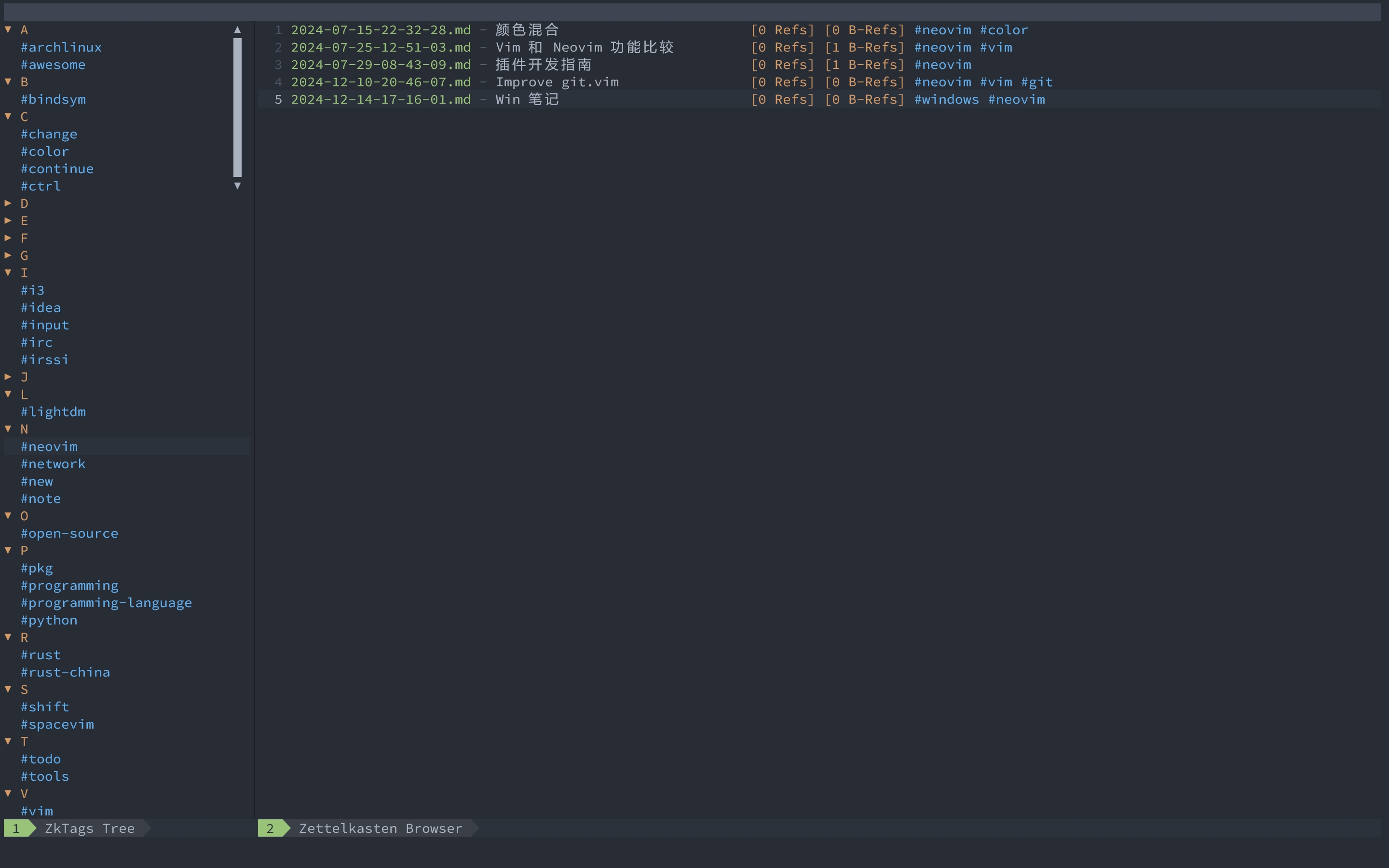Click scrollbar down arrow in tags tree
Viewport: 1389px width, 868px height.
(237, 186)
